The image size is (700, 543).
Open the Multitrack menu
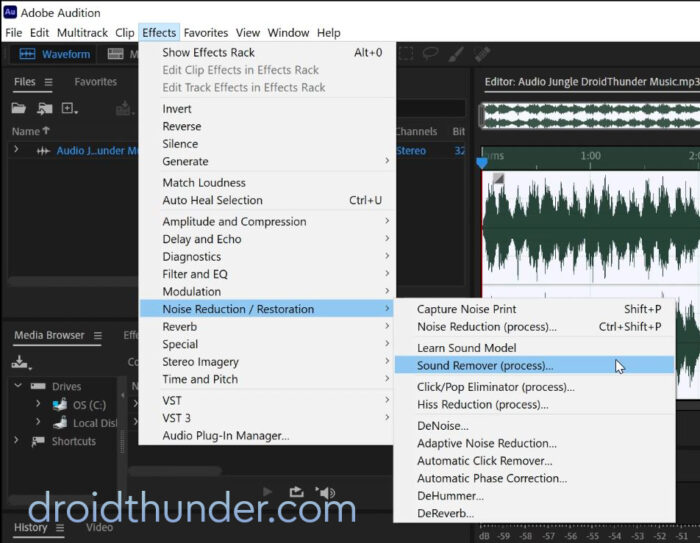pos(82,33)
